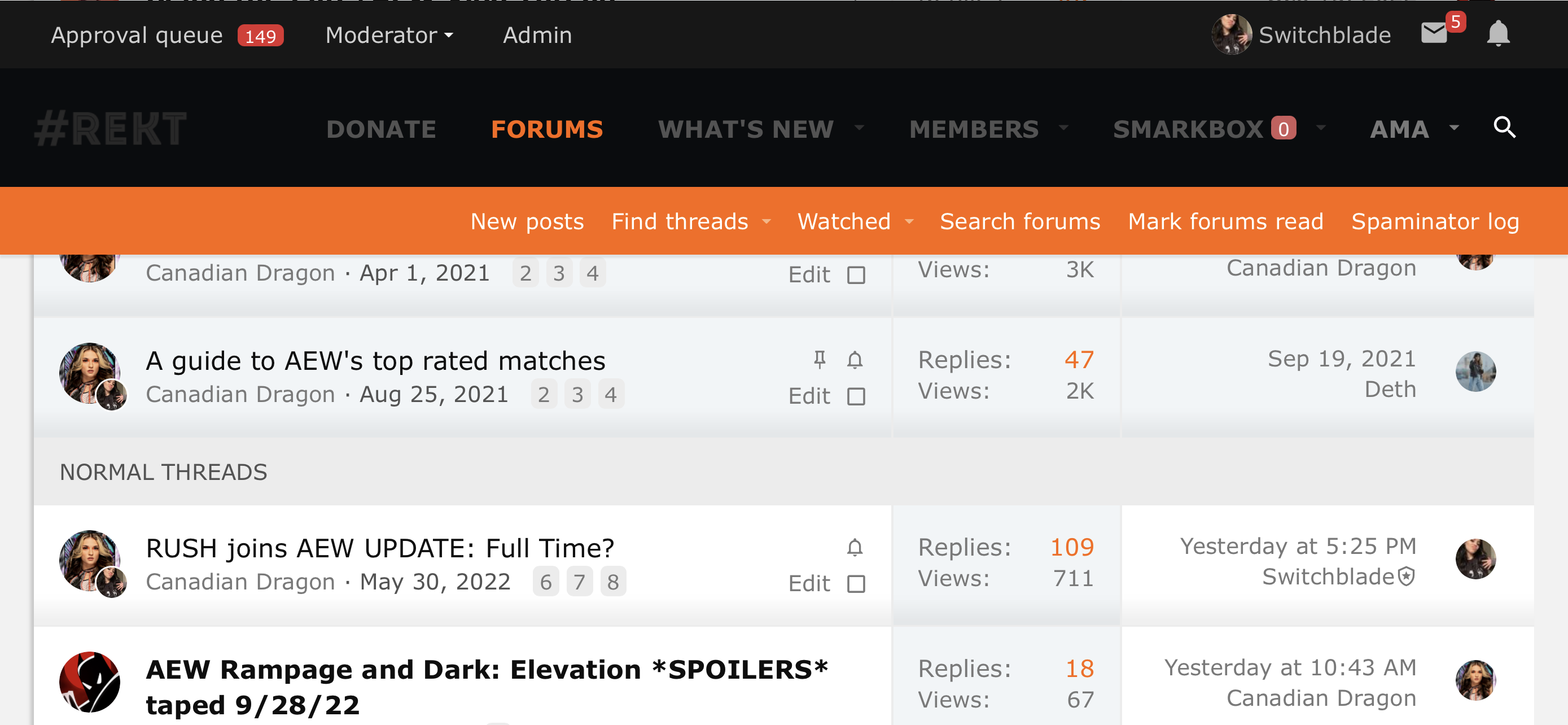Screen dimensions: 1568x725
Task: Open the SMARKBOX unread count badge
Action: (1283, 129)
